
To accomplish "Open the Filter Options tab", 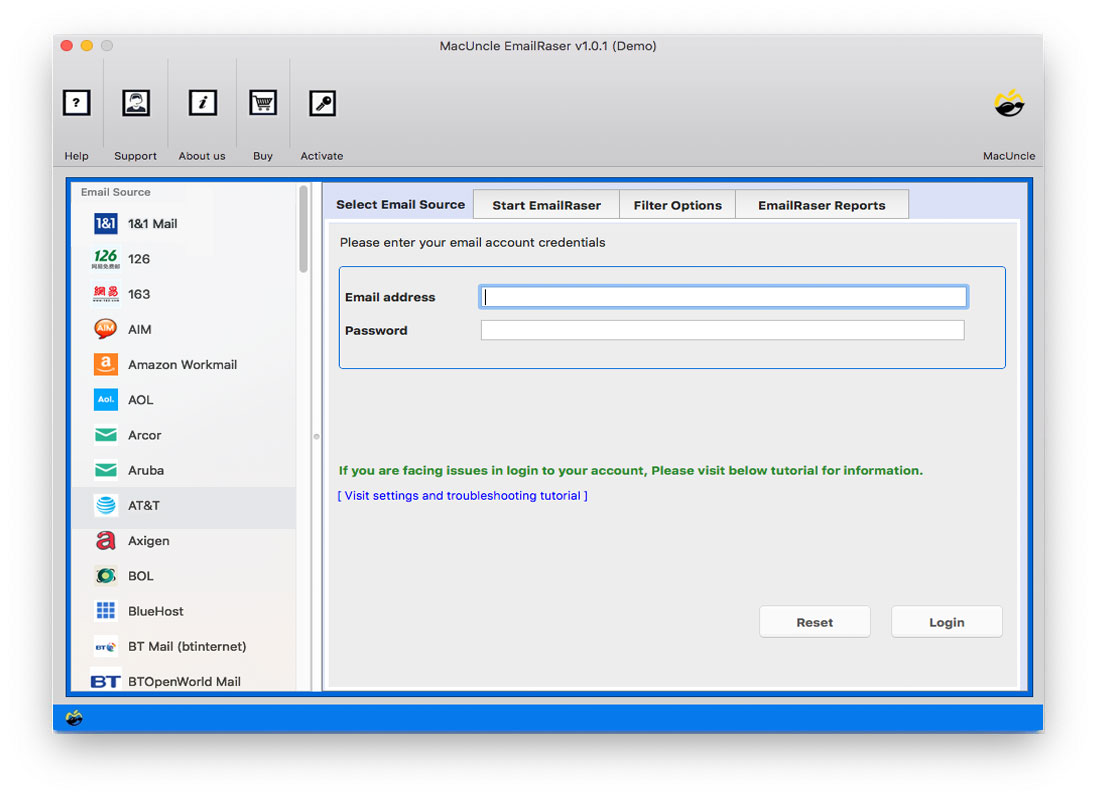I will pyautogui.click(x=677, y=204).
